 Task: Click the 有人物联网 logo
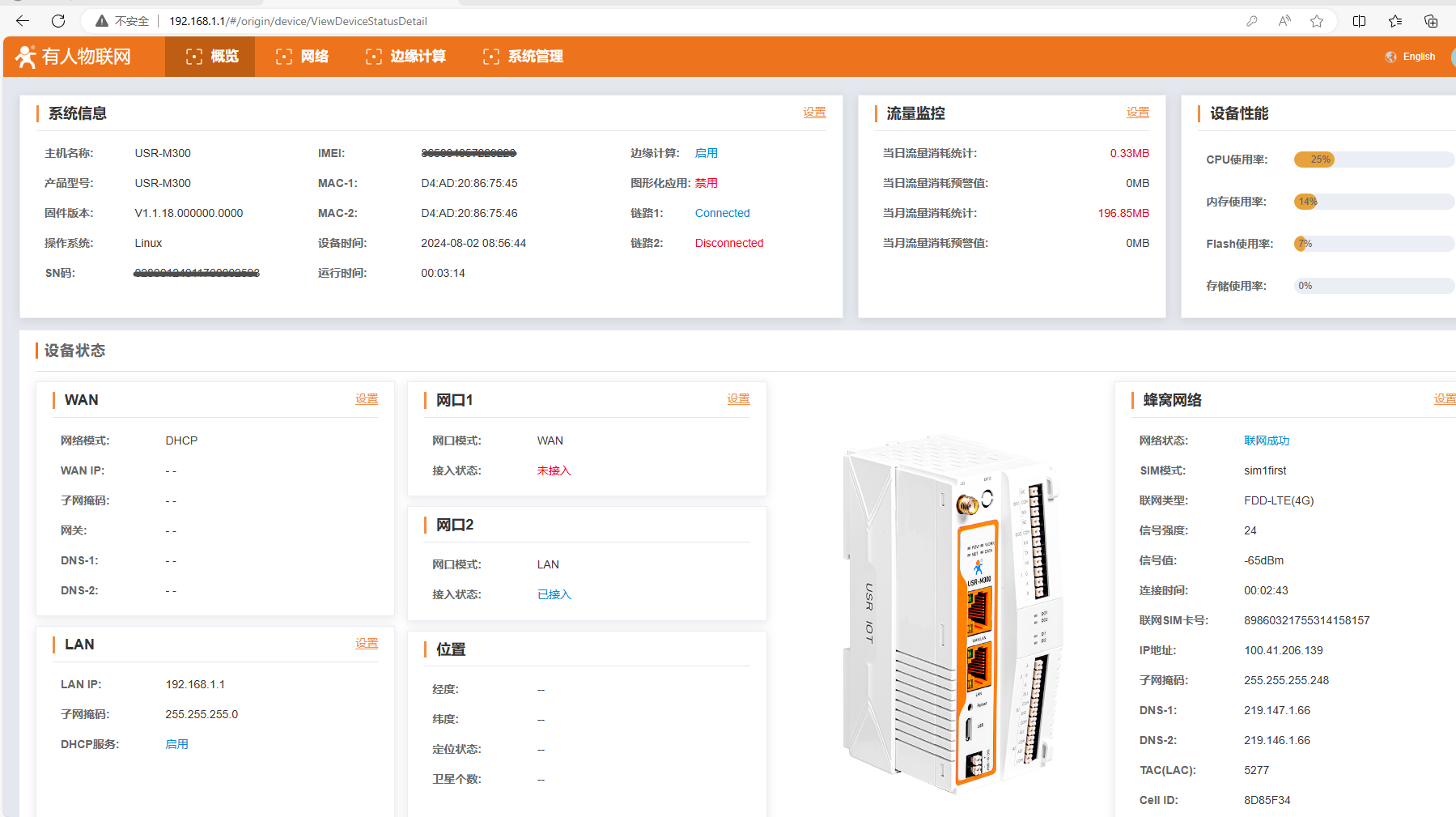click(74, 57)
